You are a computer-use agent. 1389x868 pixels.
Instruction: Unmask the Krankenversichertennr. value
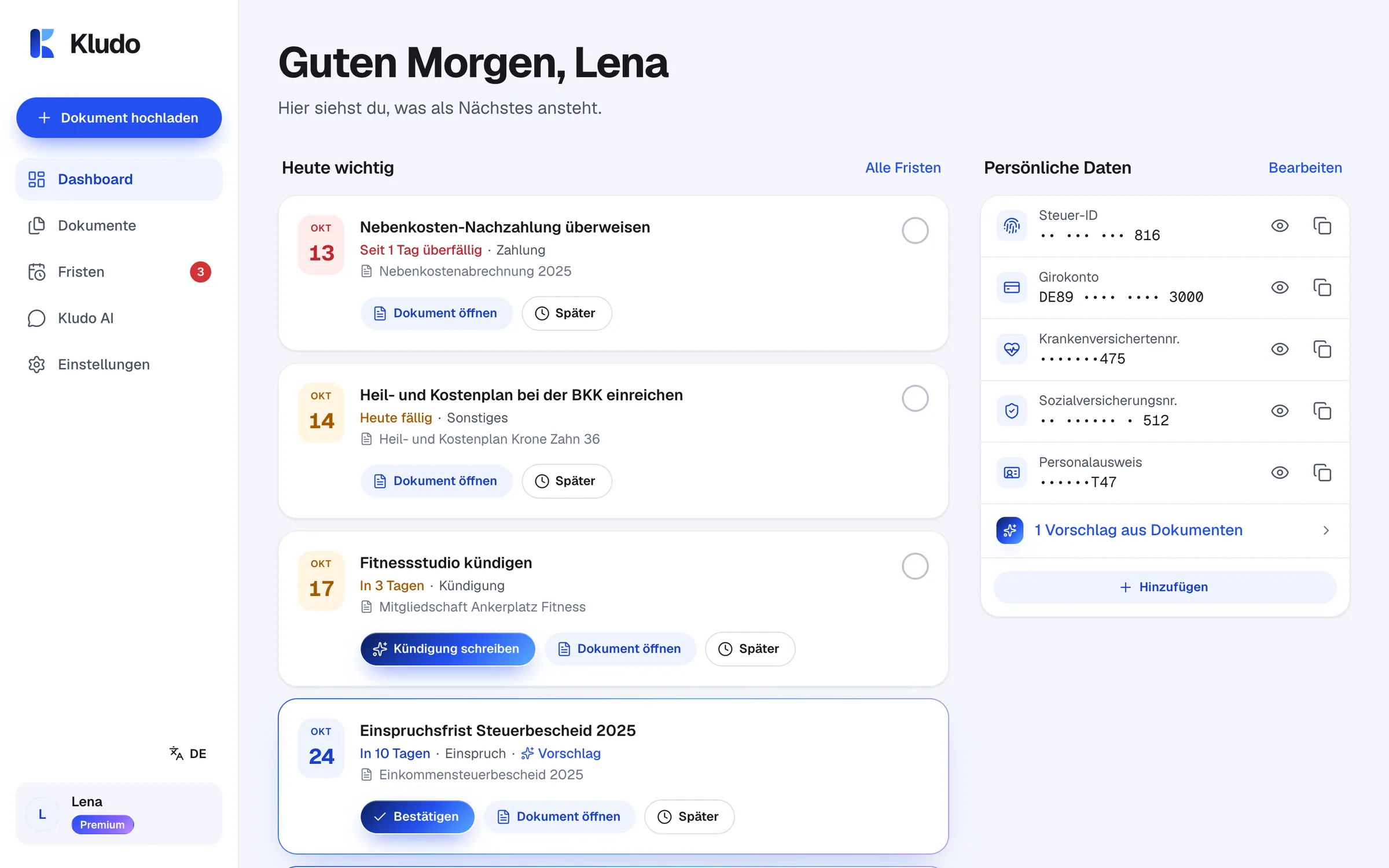(x=1280, y=349)
